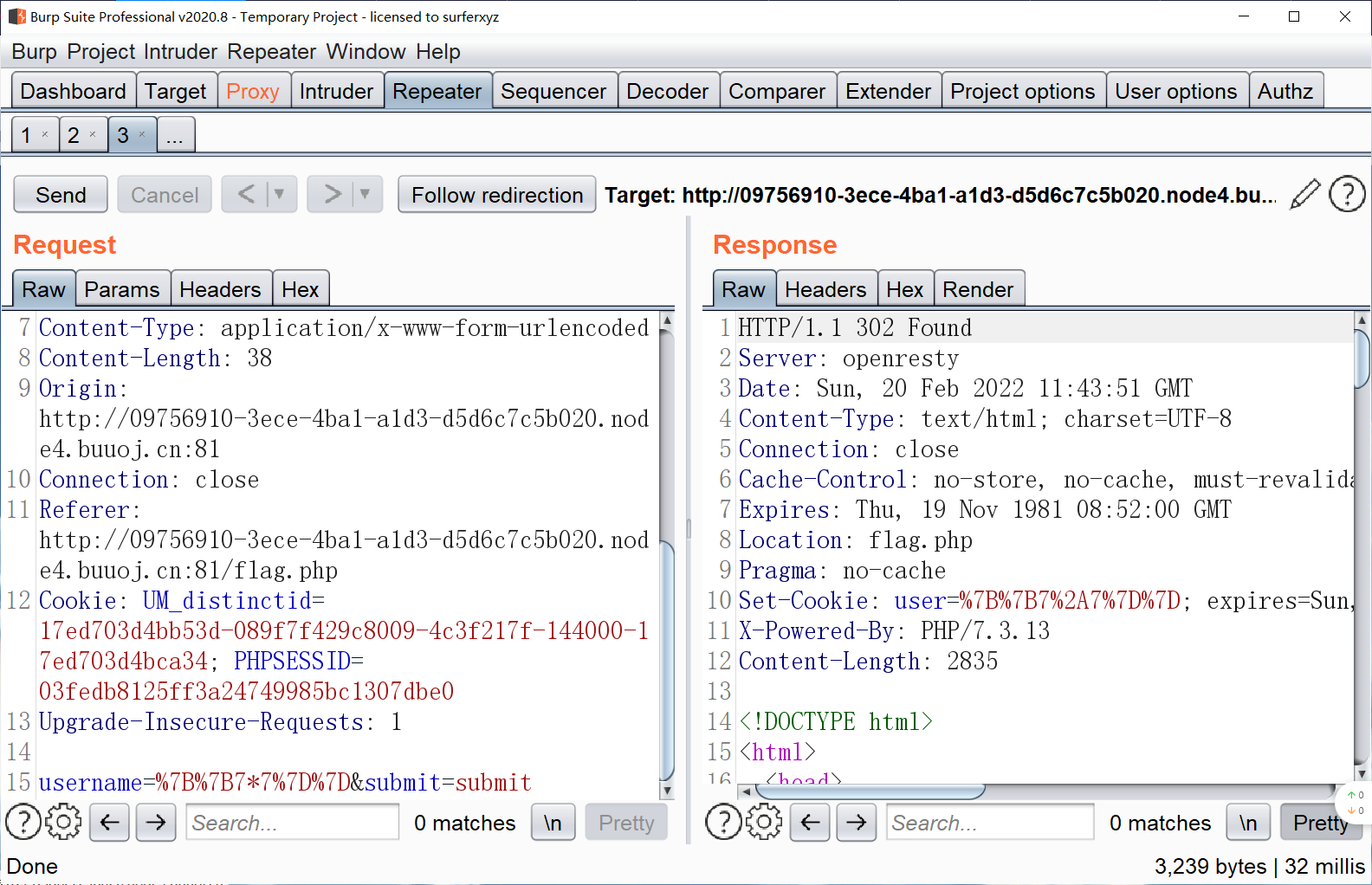The image size is (1372, 885).
Task: Click response pane horizontal scrollbar
Action: coord(870,791)
